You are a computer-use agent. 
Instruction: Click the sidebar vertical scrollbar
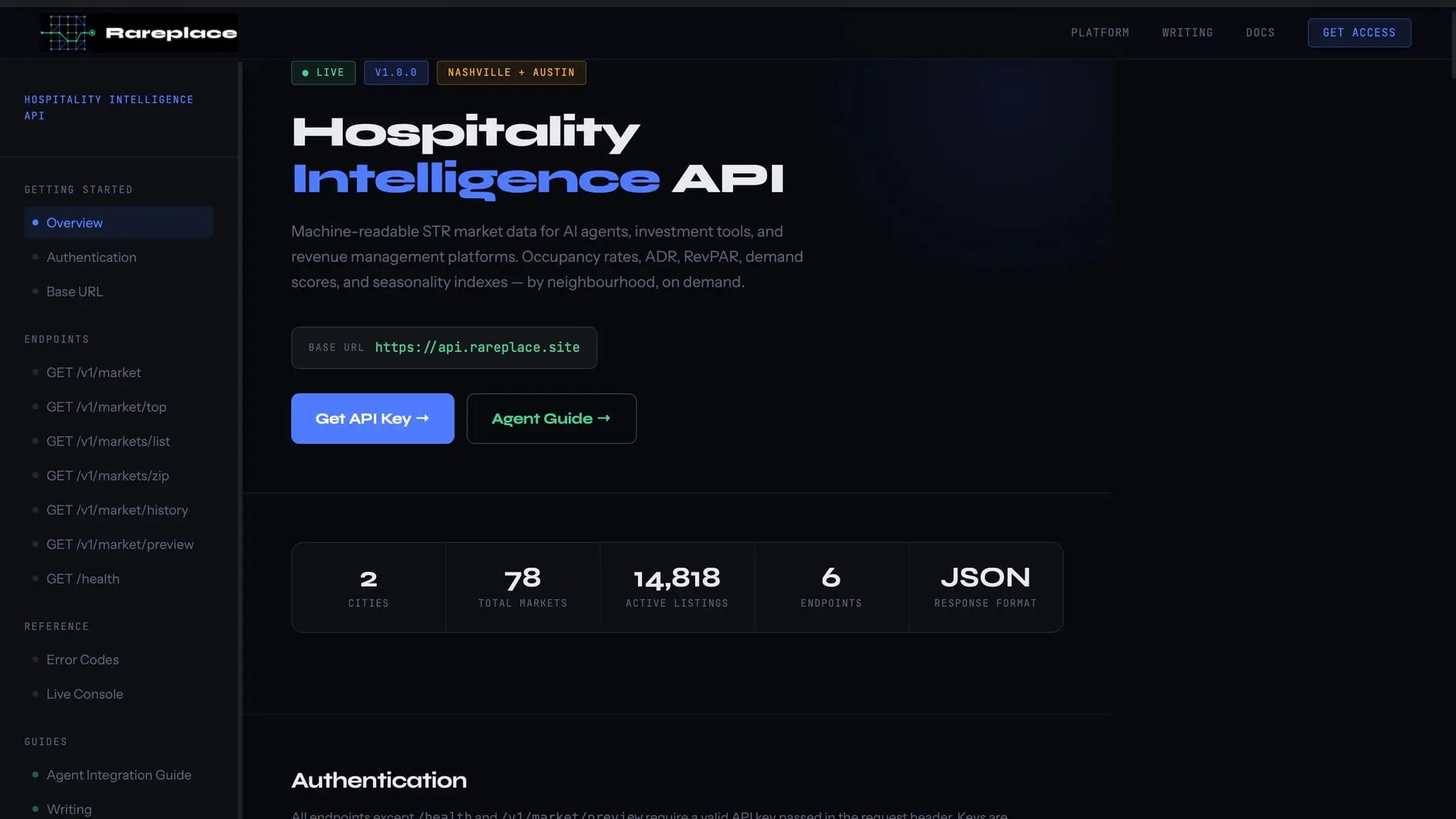point(240,439)
